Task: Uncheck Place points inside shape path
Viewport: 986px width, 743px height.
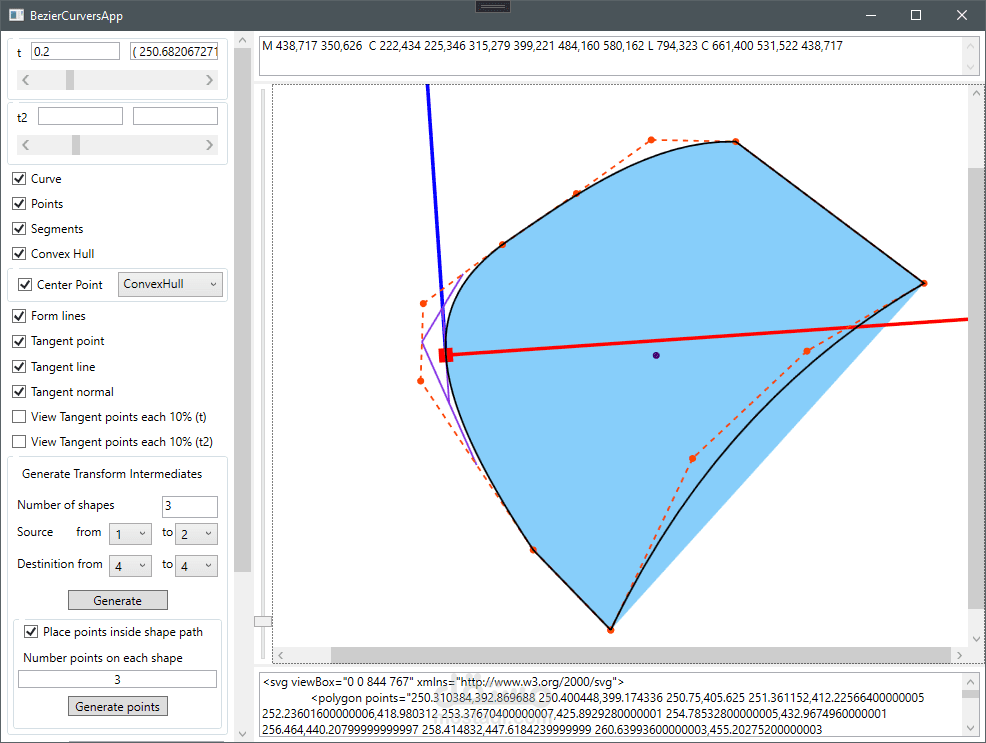Action: pyautogui.click(x=31, y=631)
